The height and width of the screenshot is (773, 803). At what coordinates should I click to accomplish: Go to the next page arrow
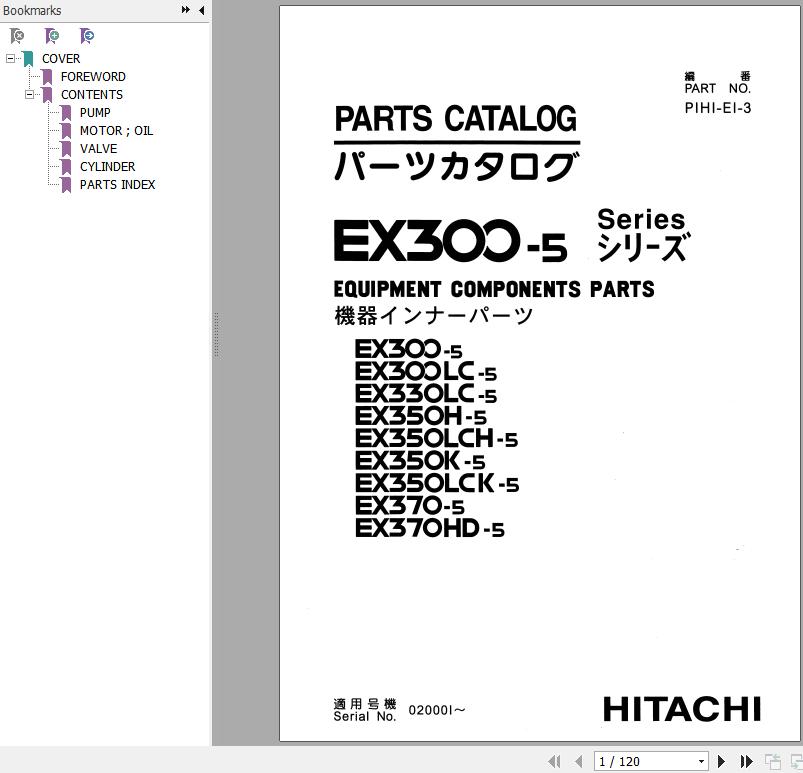[x=721, y=761]
